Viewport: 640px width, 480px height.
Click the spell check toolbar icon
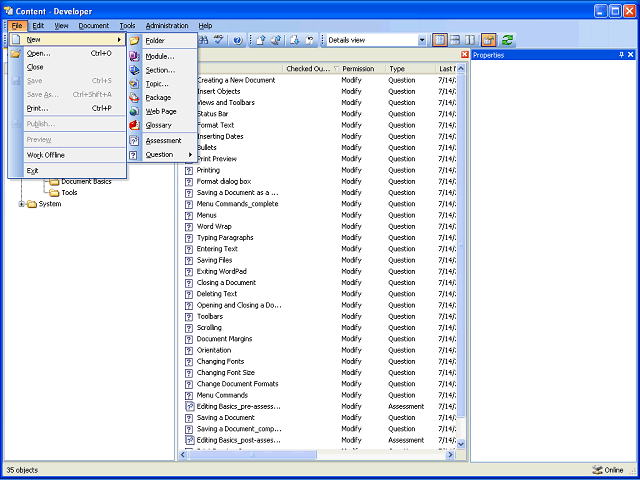(219, 40)
